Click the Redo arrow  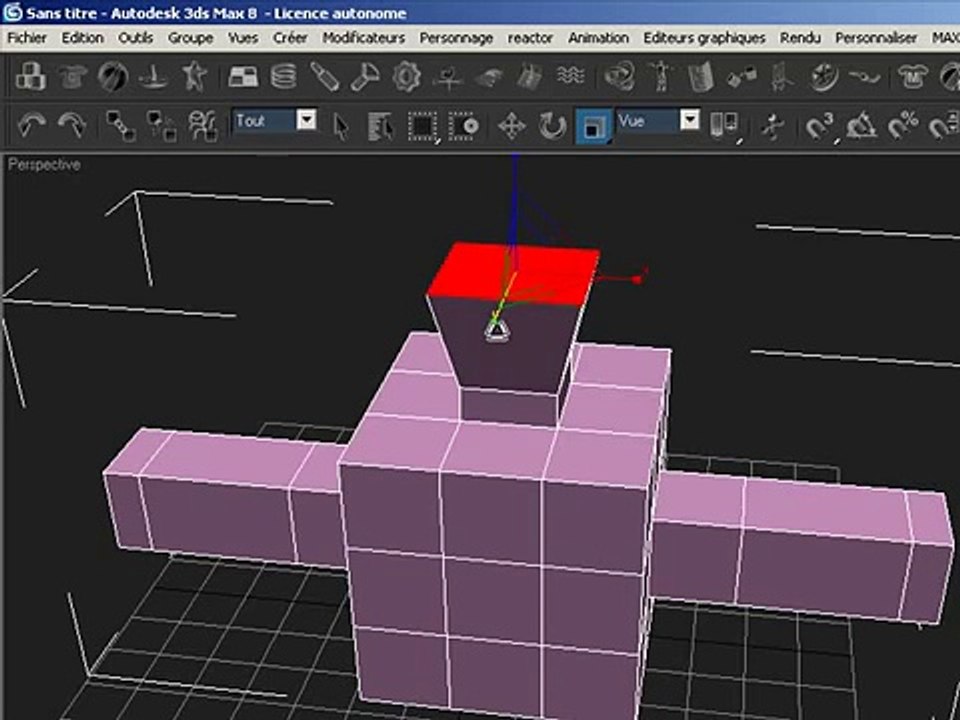[72, 126]
